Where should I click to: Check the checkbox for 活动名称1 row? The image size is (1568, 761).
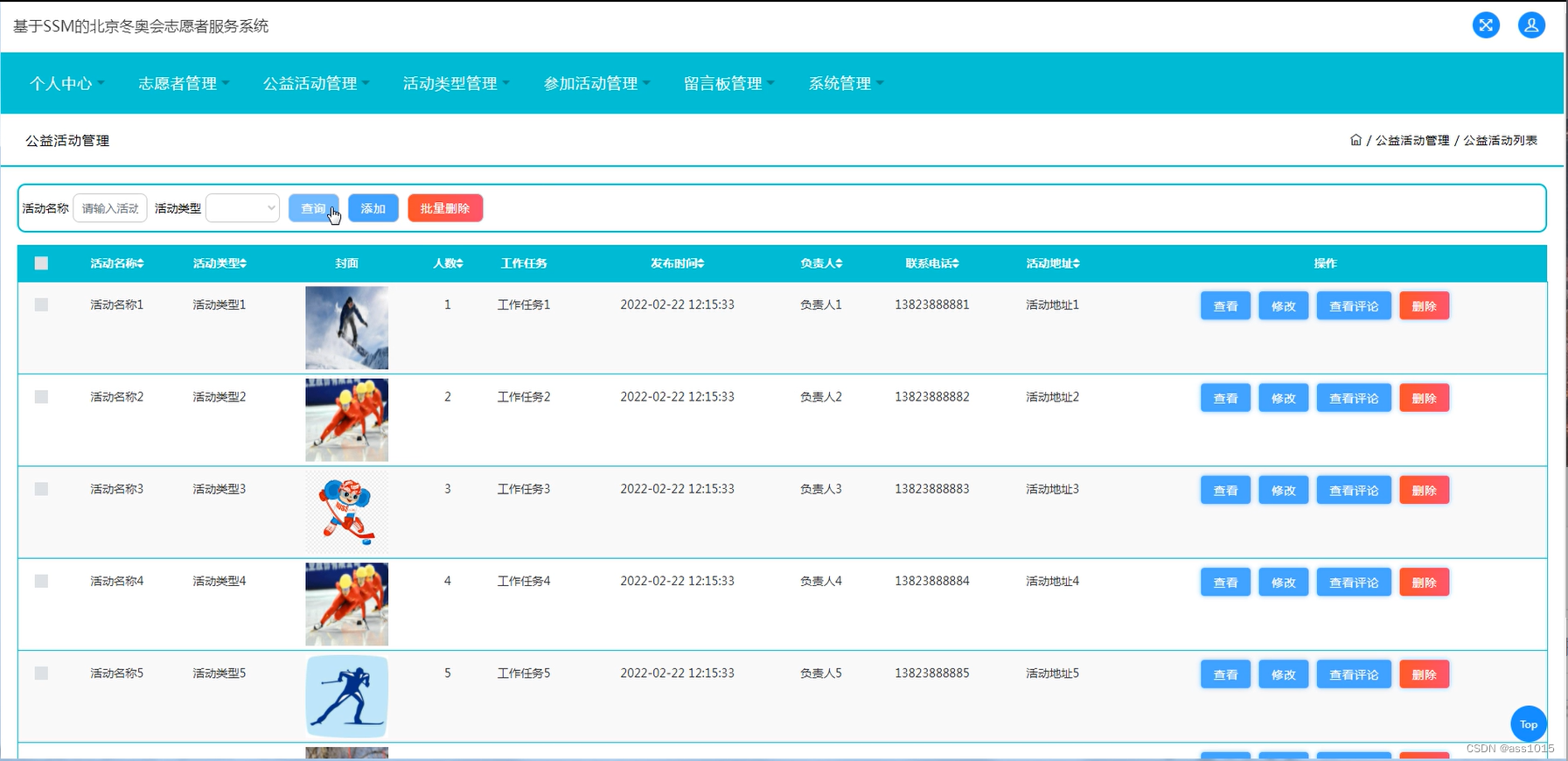click(41, 304)
